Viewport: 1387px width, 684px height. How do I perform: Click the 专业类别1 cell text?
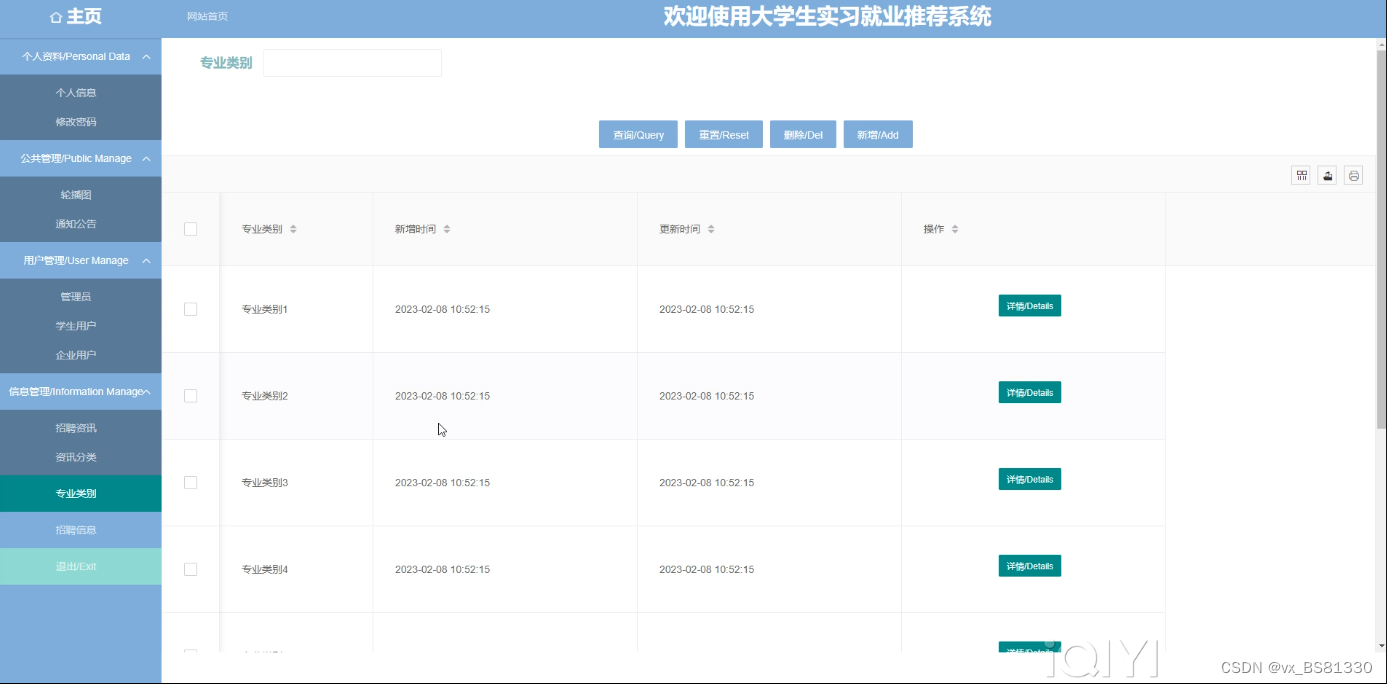pyautogui.click(x=265, y=309)
